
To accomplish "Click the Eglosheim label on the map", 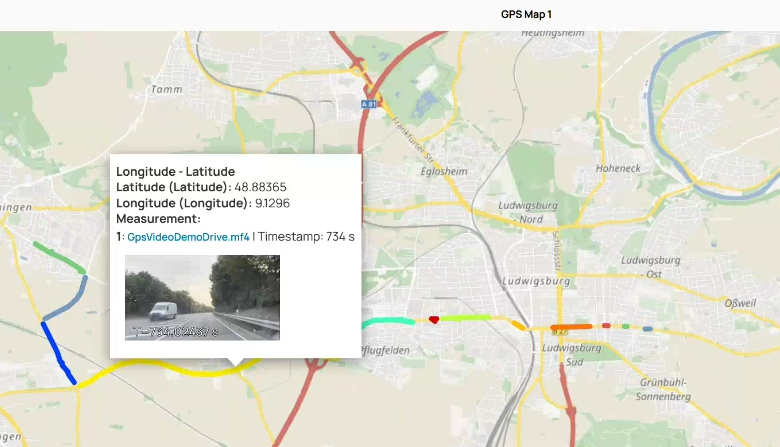I will (444, 172).
